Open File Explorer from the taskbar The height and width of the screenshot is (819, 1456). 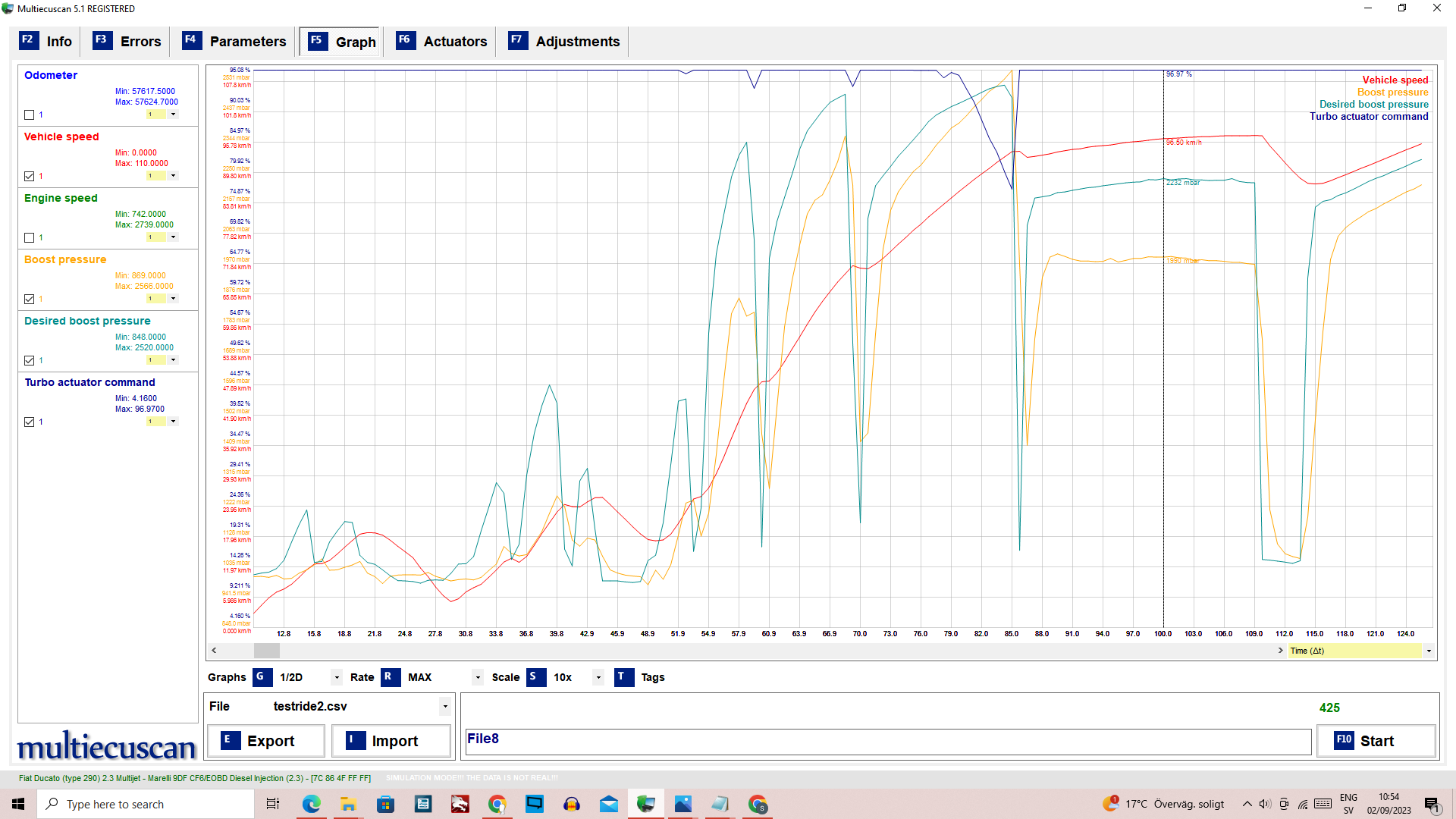pos(348,804)
